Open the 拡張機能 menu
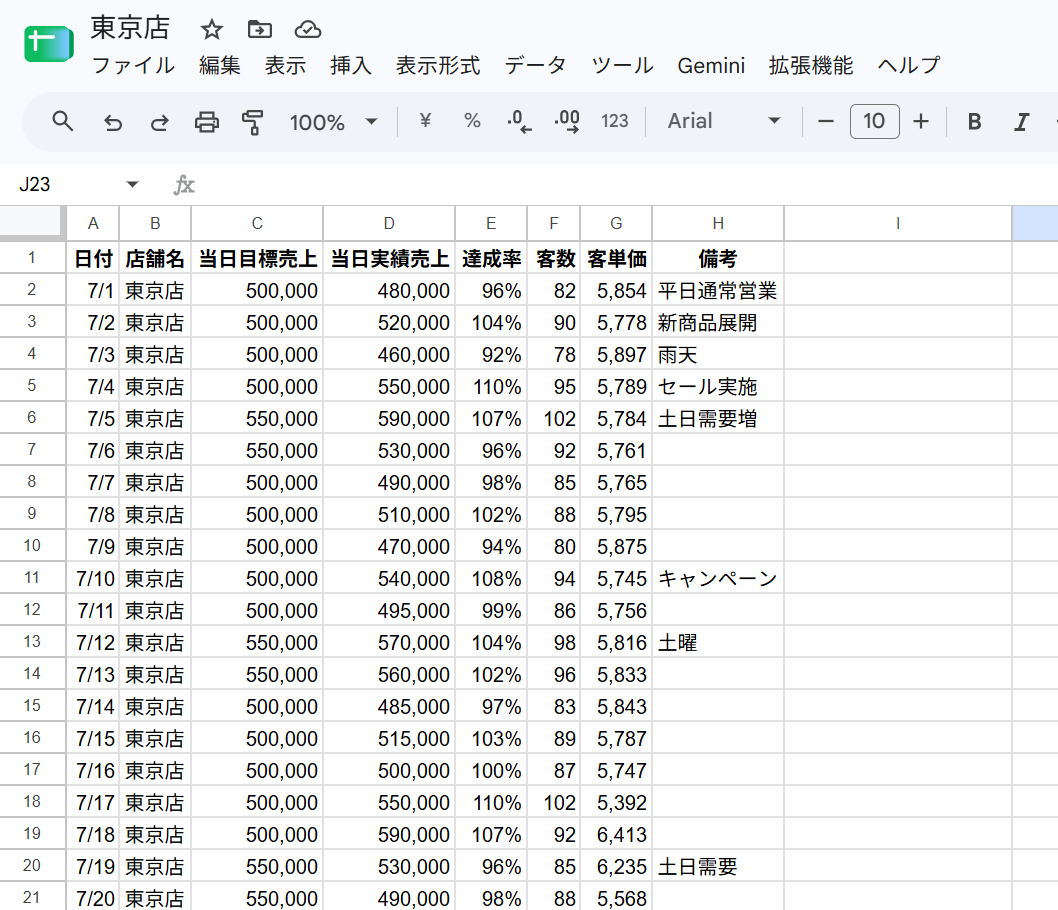The width and height of the screenshot is (1058, 910). pos(810,65)
